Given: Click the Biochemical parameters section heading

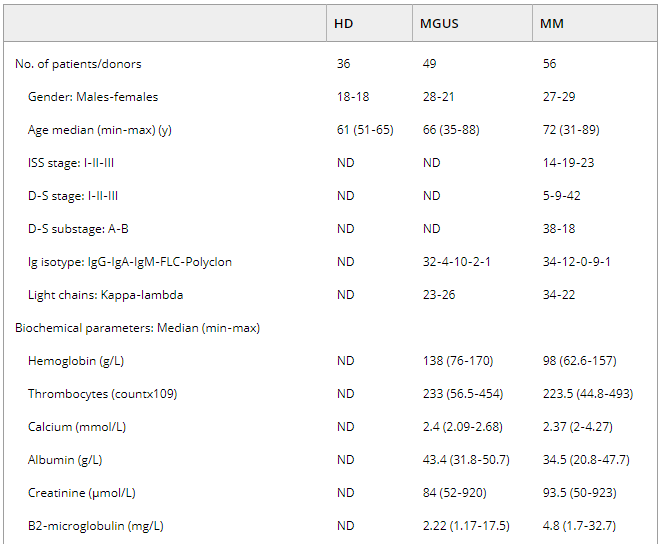Looking at the screenshot, I should click(x=137, y=328).
